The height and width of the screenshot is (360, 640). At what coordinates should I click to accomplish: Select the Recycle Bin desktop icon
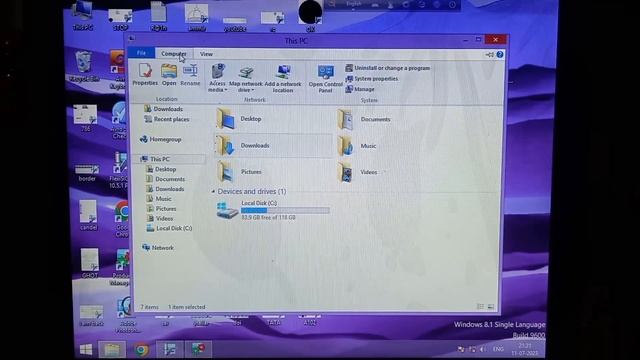click(84, 67)
